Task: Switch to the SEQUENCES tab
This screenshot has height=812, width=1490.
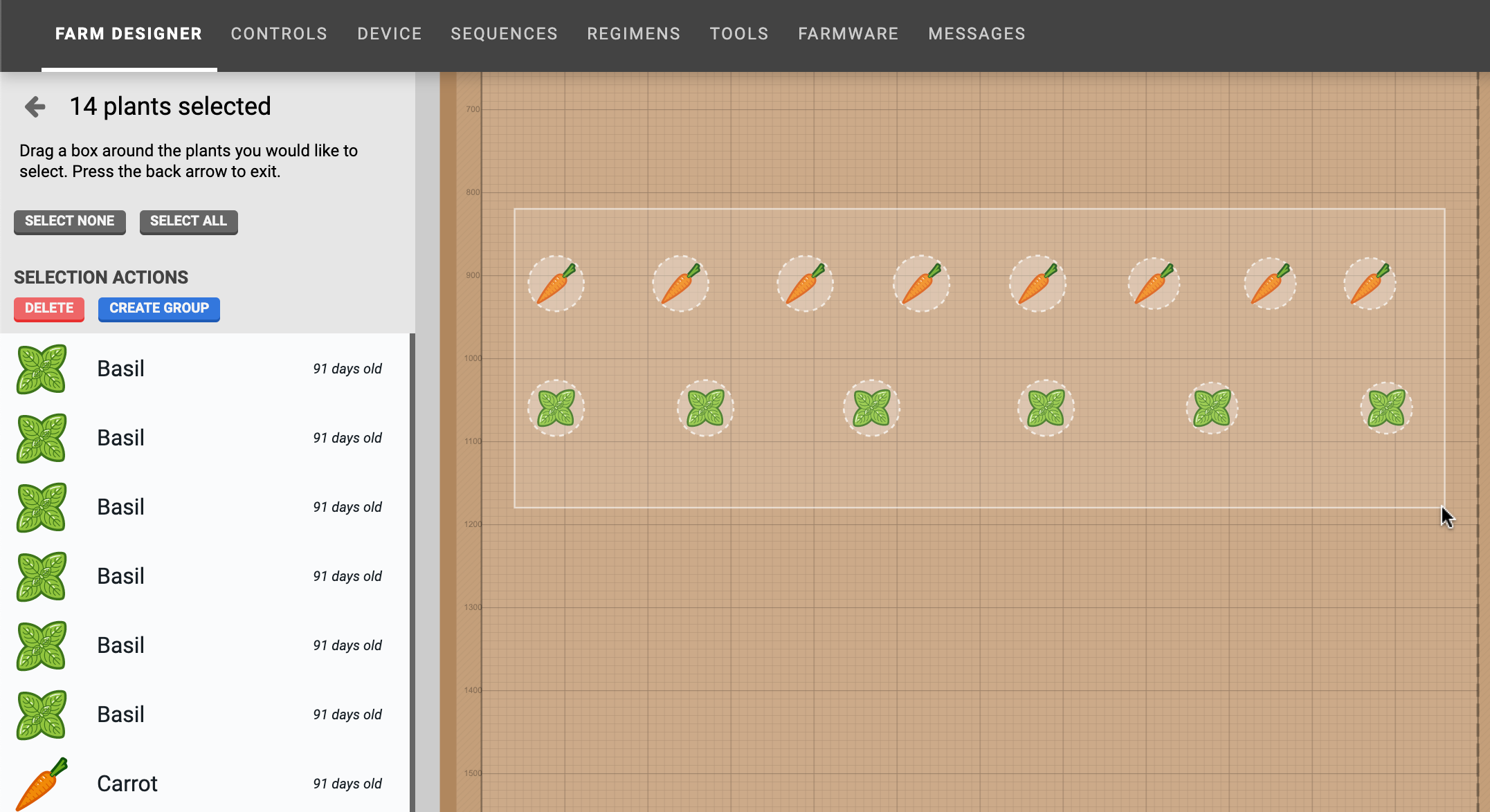Action: (504, 33)
